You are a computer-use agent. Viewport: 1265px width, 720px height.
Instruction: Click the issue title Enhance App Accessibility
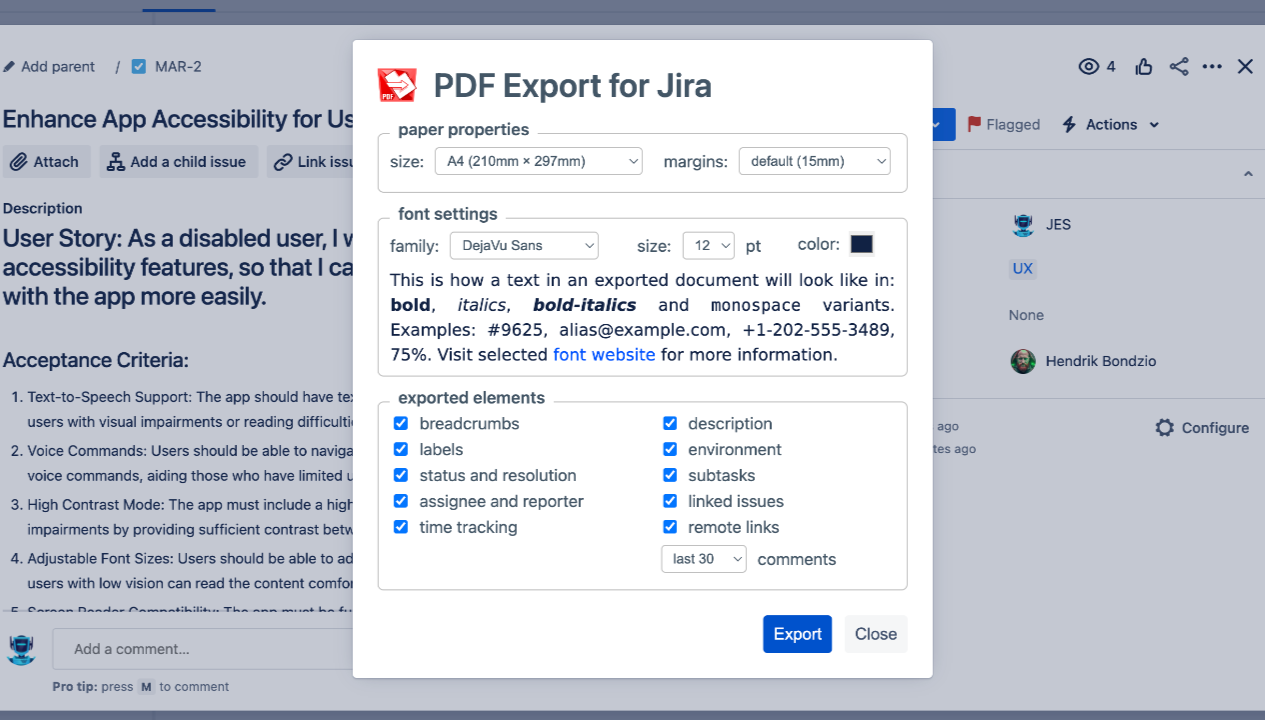(178, 119)
